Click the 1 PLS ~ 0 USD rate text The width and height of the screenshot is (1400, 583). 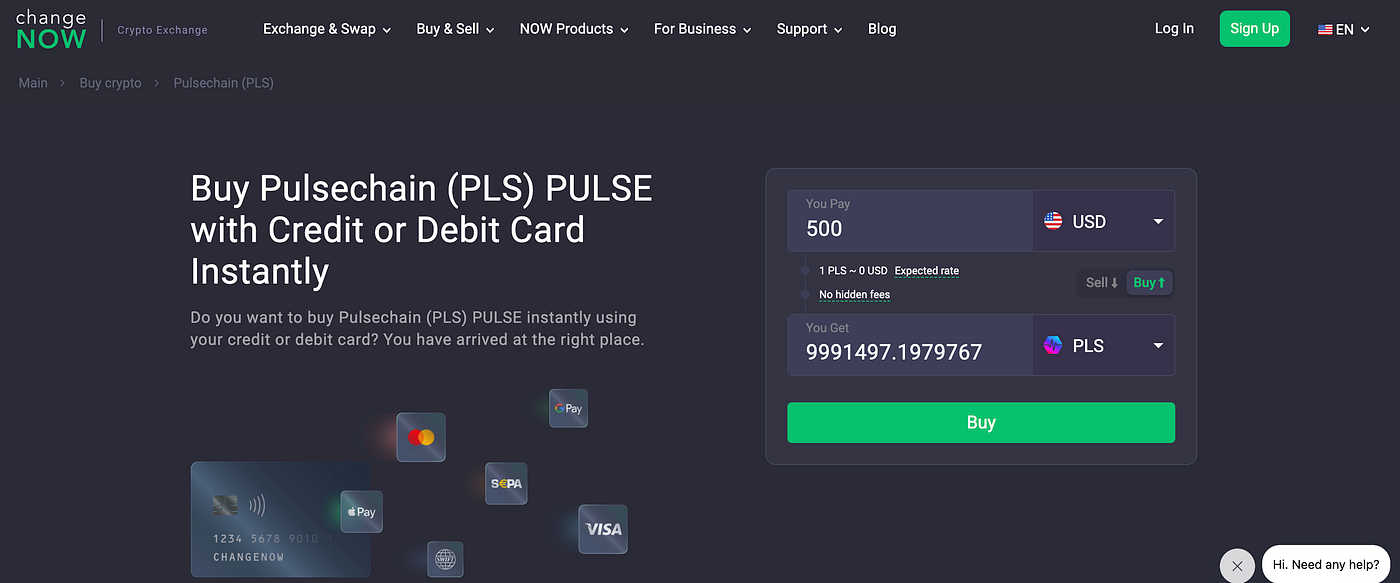tap(853, 271)
